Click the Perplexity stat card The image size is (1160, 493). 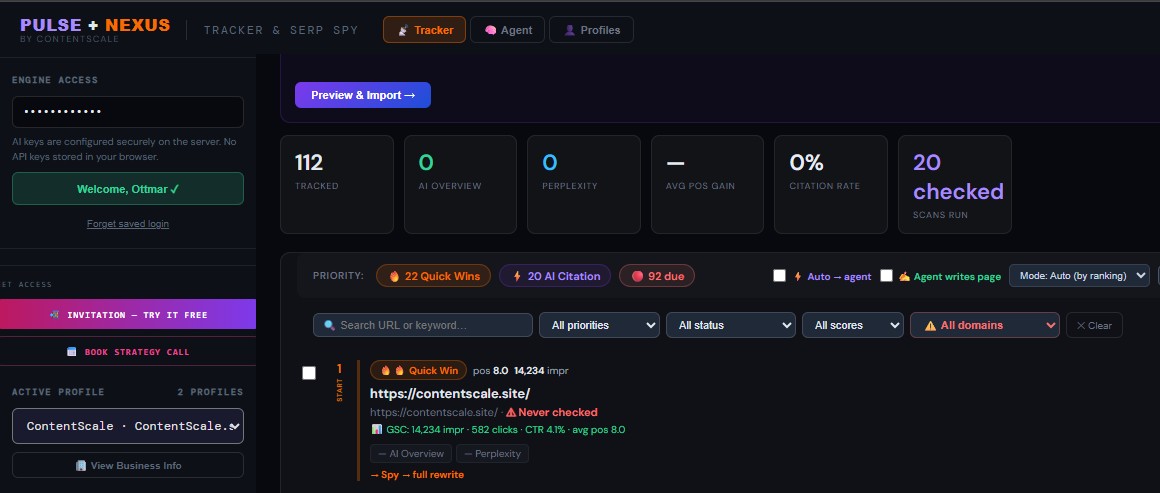[584, 184]
